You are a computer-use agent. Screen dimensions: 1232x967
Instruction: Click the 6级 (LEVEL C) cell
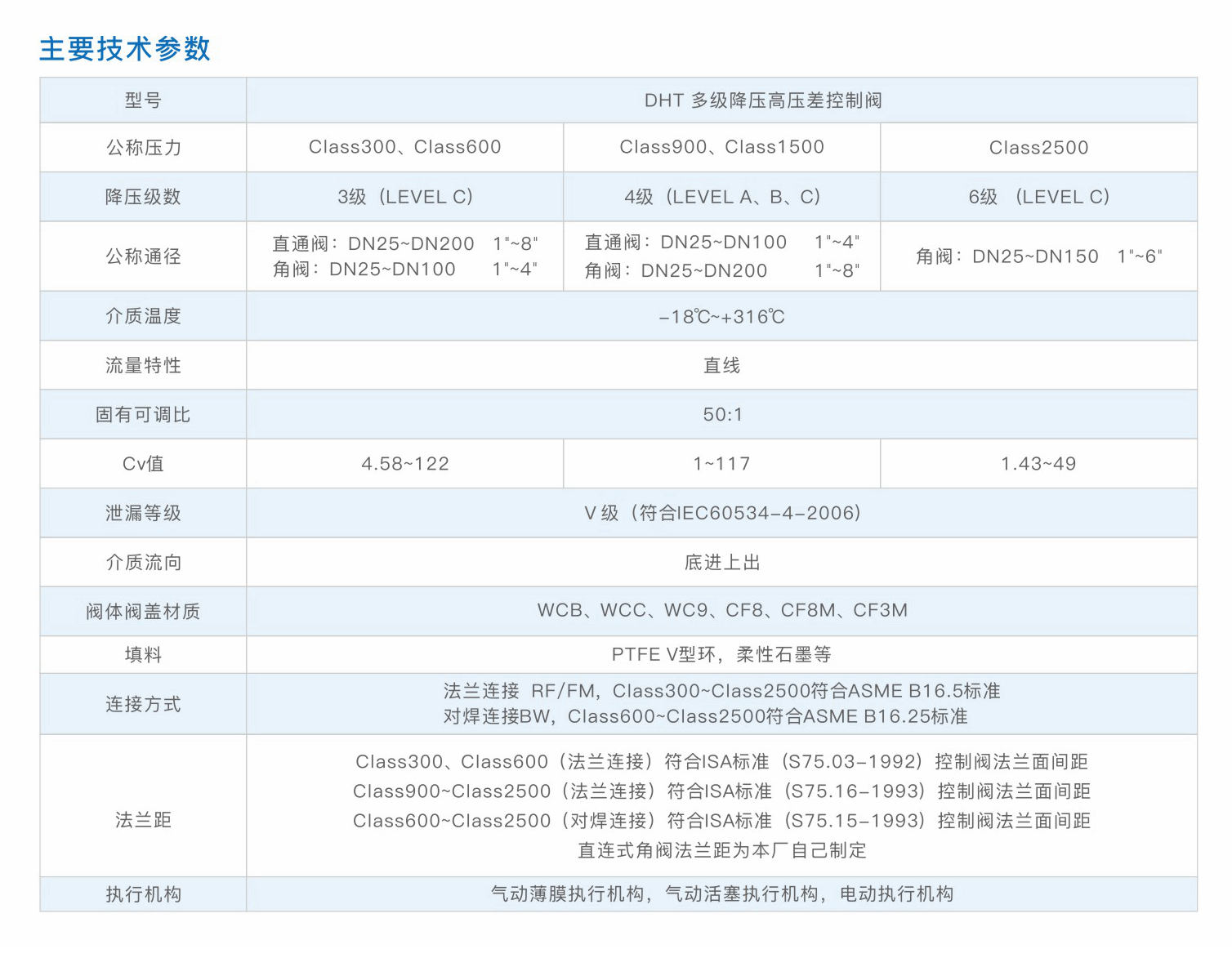coord(1038,197)
